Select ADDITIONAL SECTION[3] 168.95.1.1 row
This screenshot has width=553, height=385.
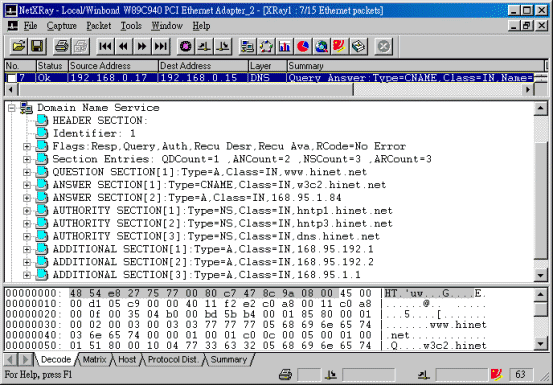pos(207,275)
